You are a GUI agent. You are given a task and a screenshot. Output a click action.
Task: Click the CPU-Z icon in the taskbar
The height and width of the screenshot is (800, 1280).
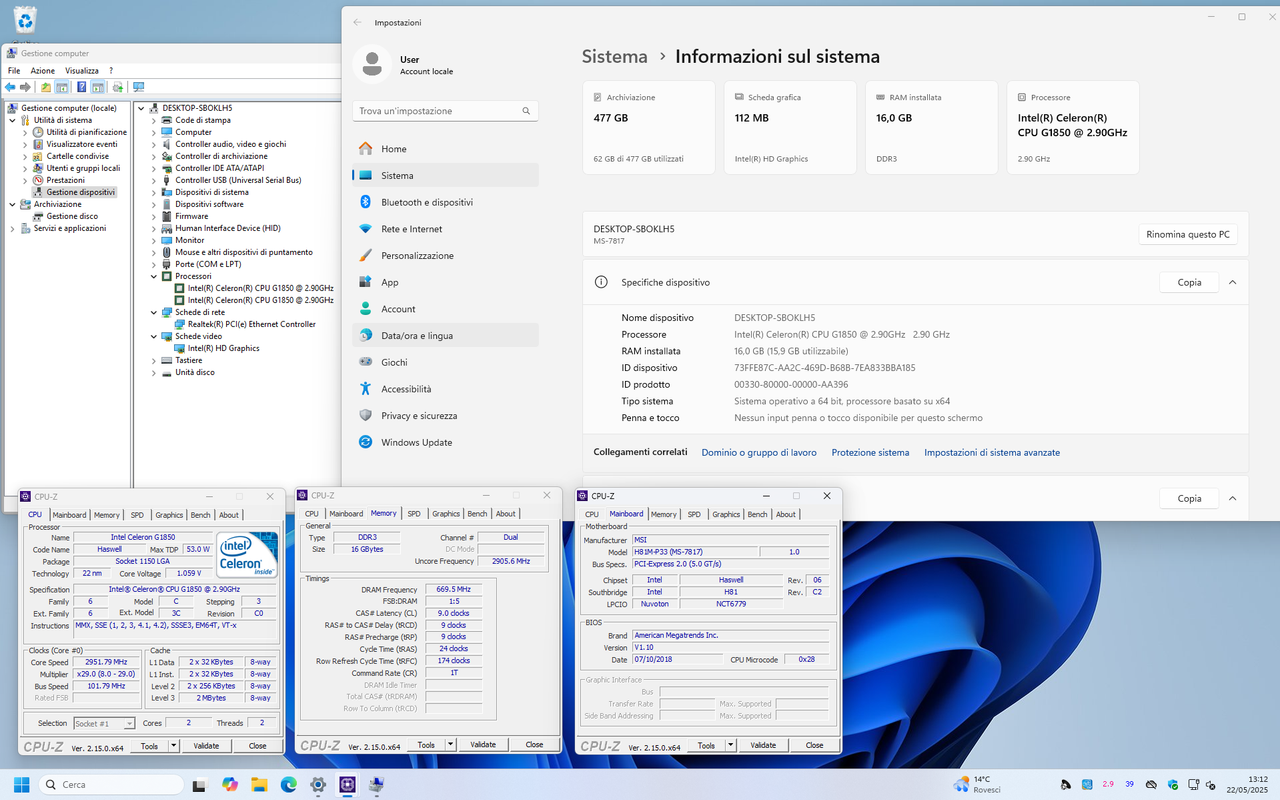point(347,784)
